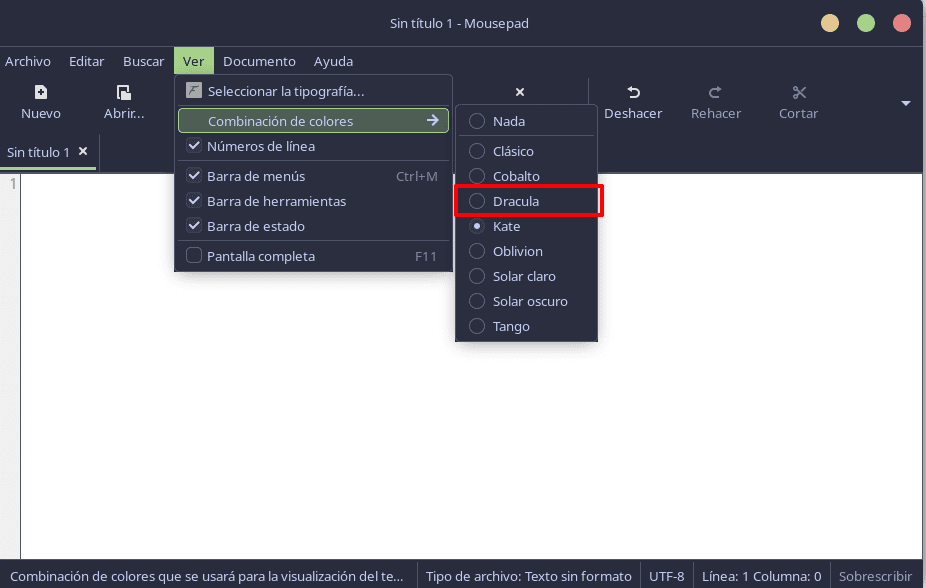Click the Cortar scissors icon

[x=798, y=92]
